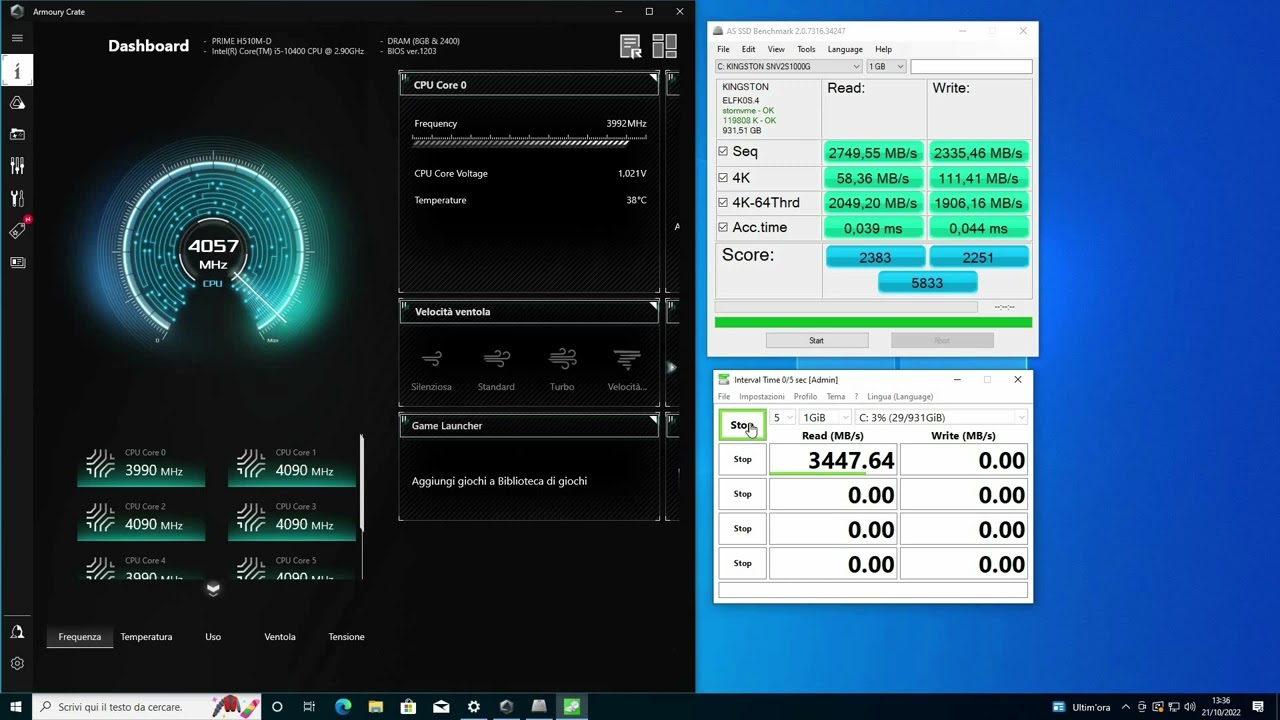Open Game Launcher widget dropdown triangle

[653, 418]
